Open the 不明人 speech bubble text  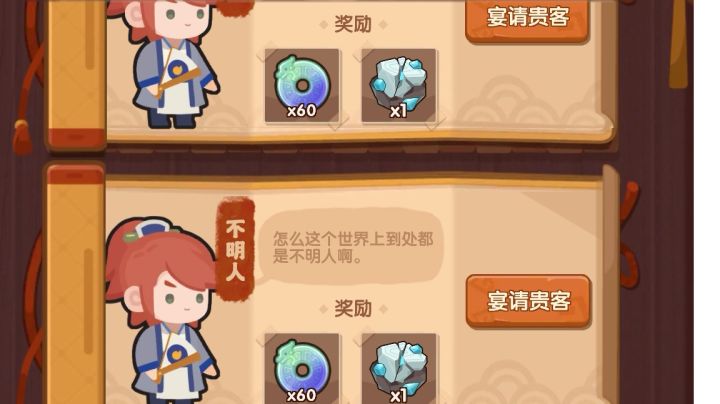click(353, 247)
